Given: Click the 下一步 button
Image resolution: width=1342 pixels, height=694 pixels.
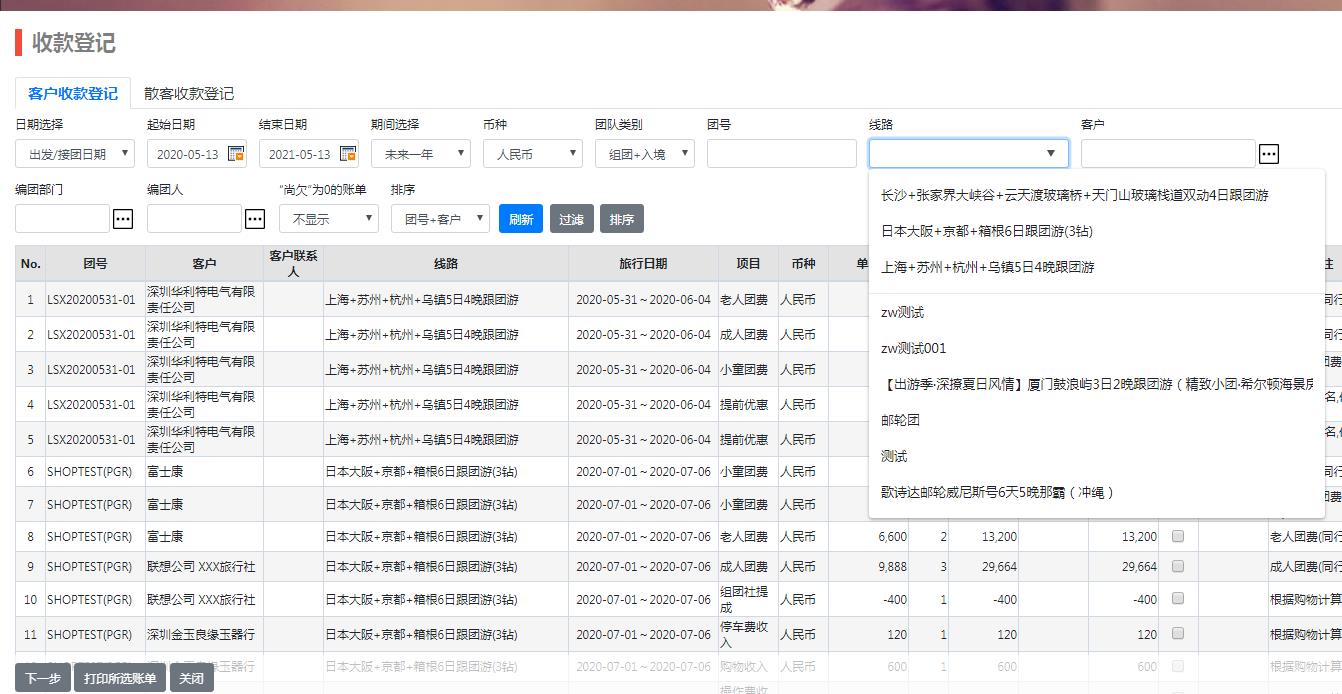Looking at the screenshot, I should (43, 678).
